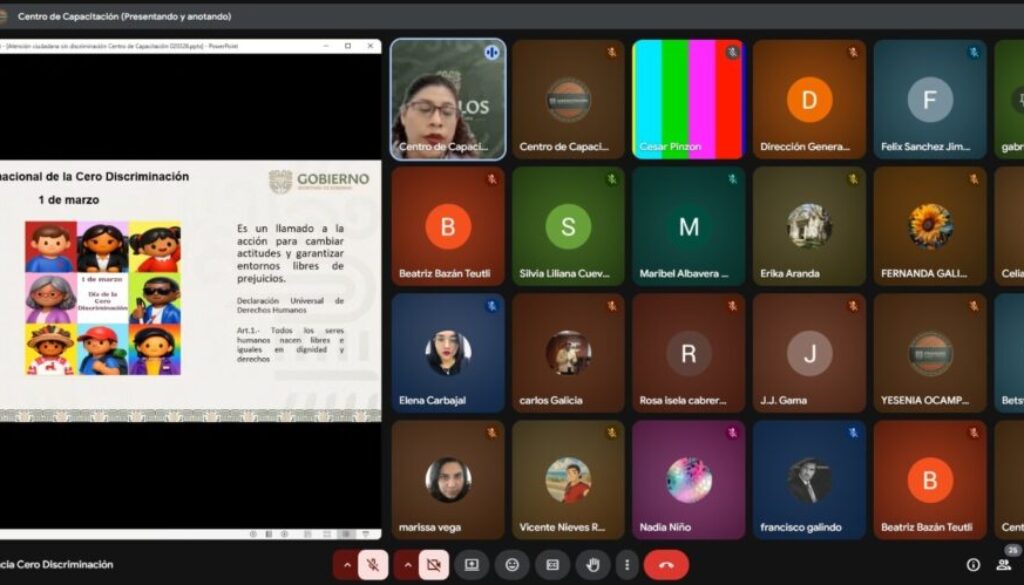Turn on the camera button
The image size is (1024, 585).
[433, 565]
